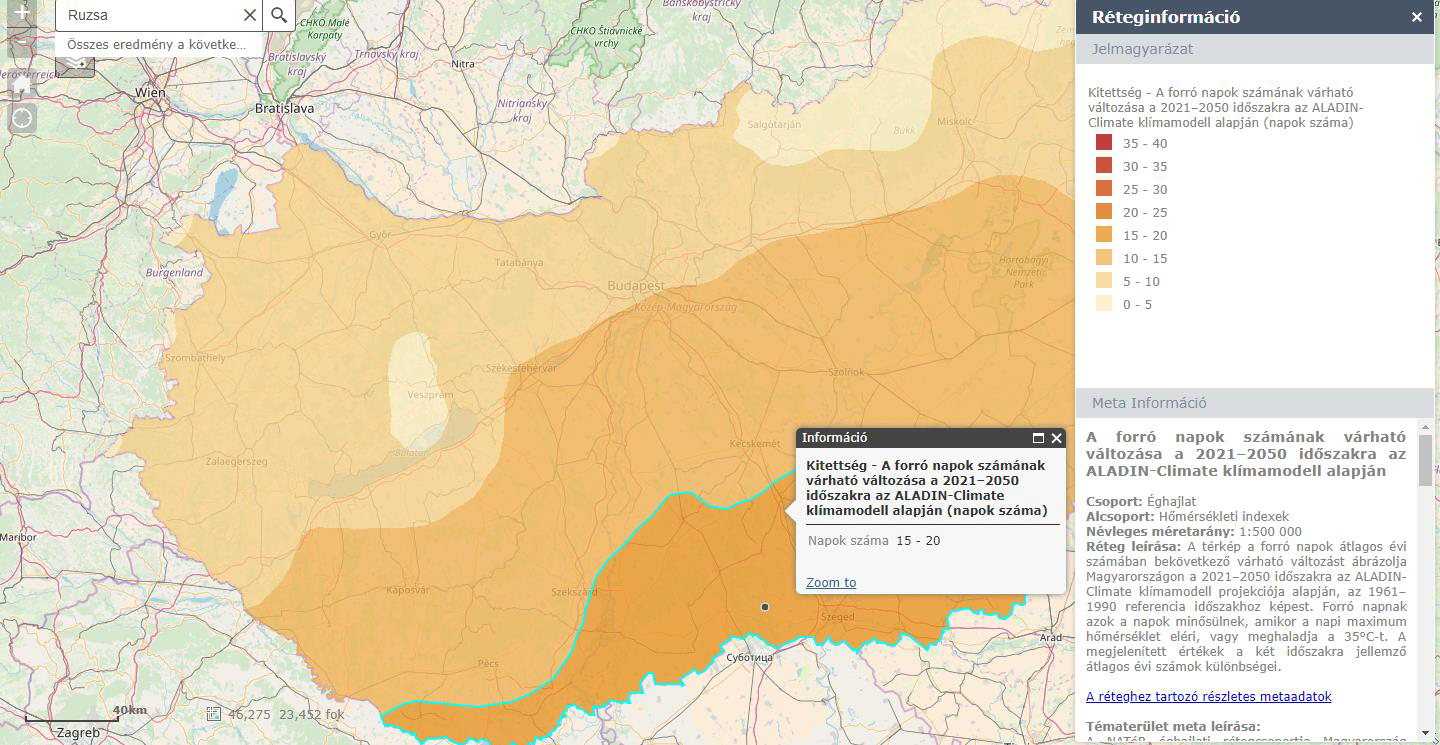The image size is (1440, 745).
Task: Click the coordinate grid icon near coordinates
Action: (213, 714)
